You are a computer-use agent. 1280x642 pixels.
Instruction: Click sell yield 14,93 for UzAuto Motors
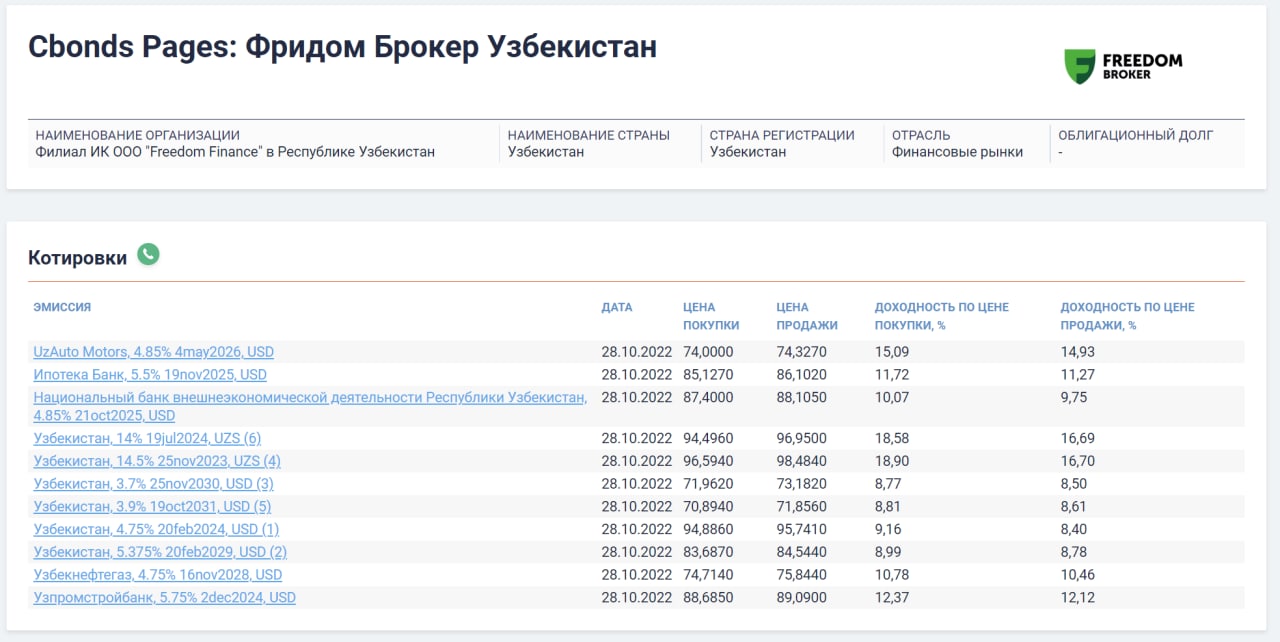[1078, 352]
